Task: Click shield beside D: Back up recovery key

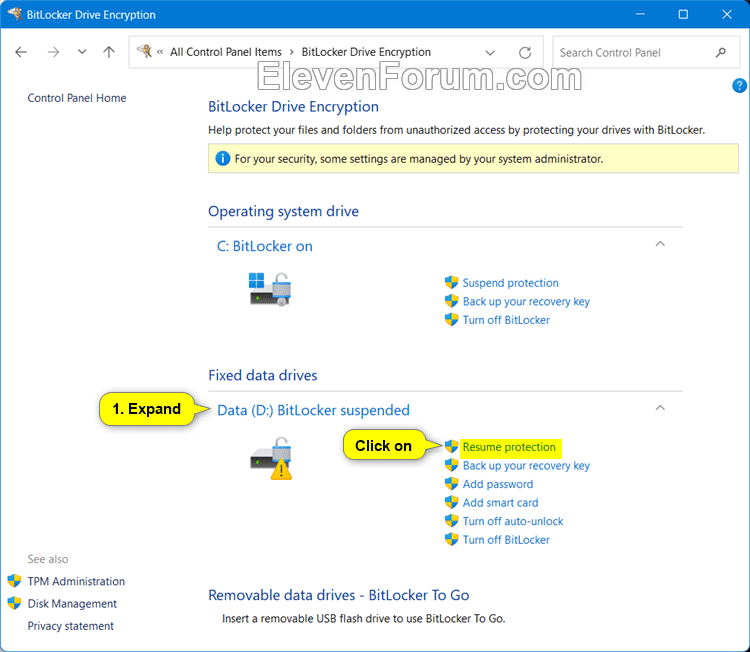Action: [x=451, y=465]
